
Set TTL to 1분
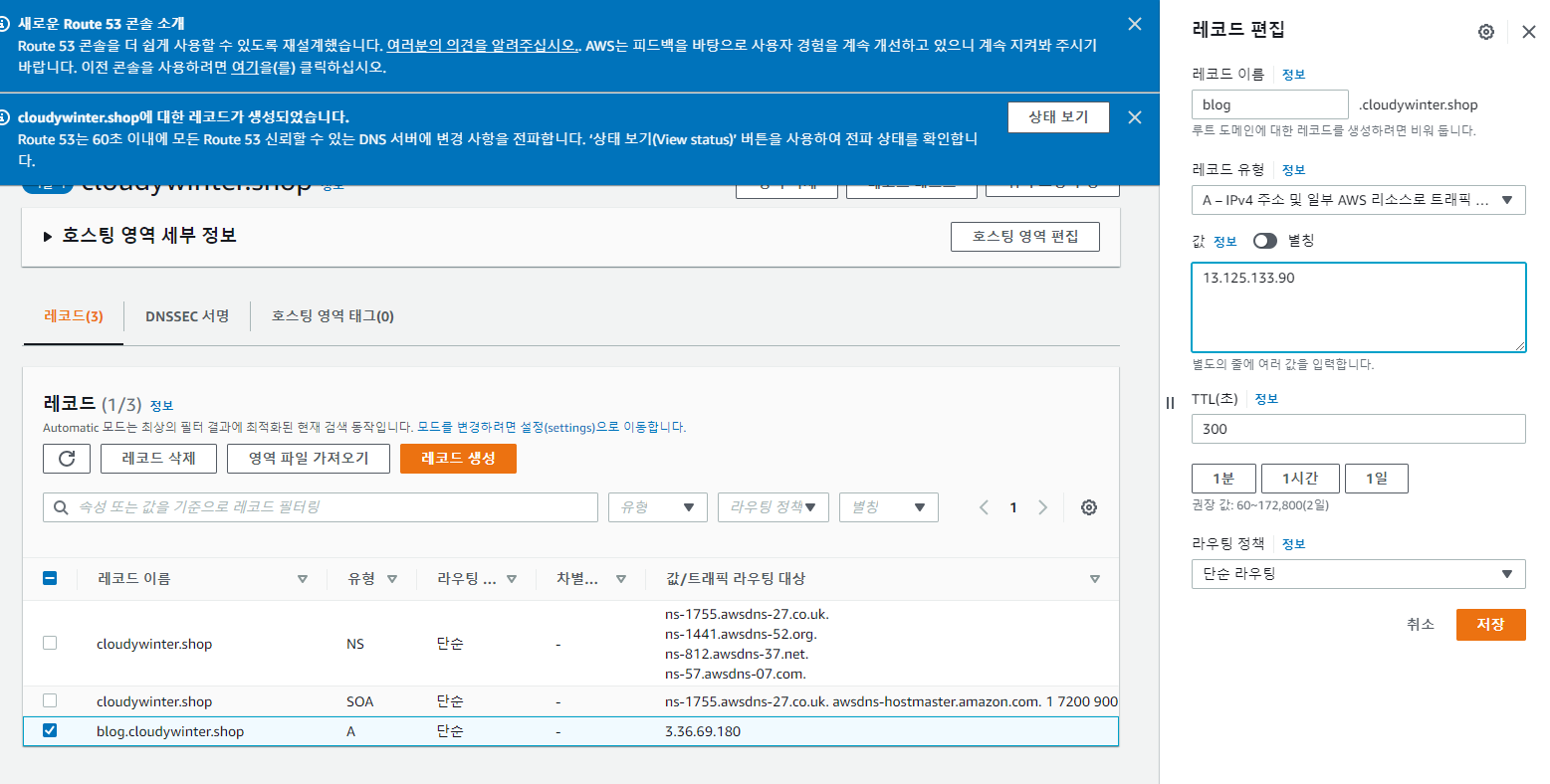1223,479
